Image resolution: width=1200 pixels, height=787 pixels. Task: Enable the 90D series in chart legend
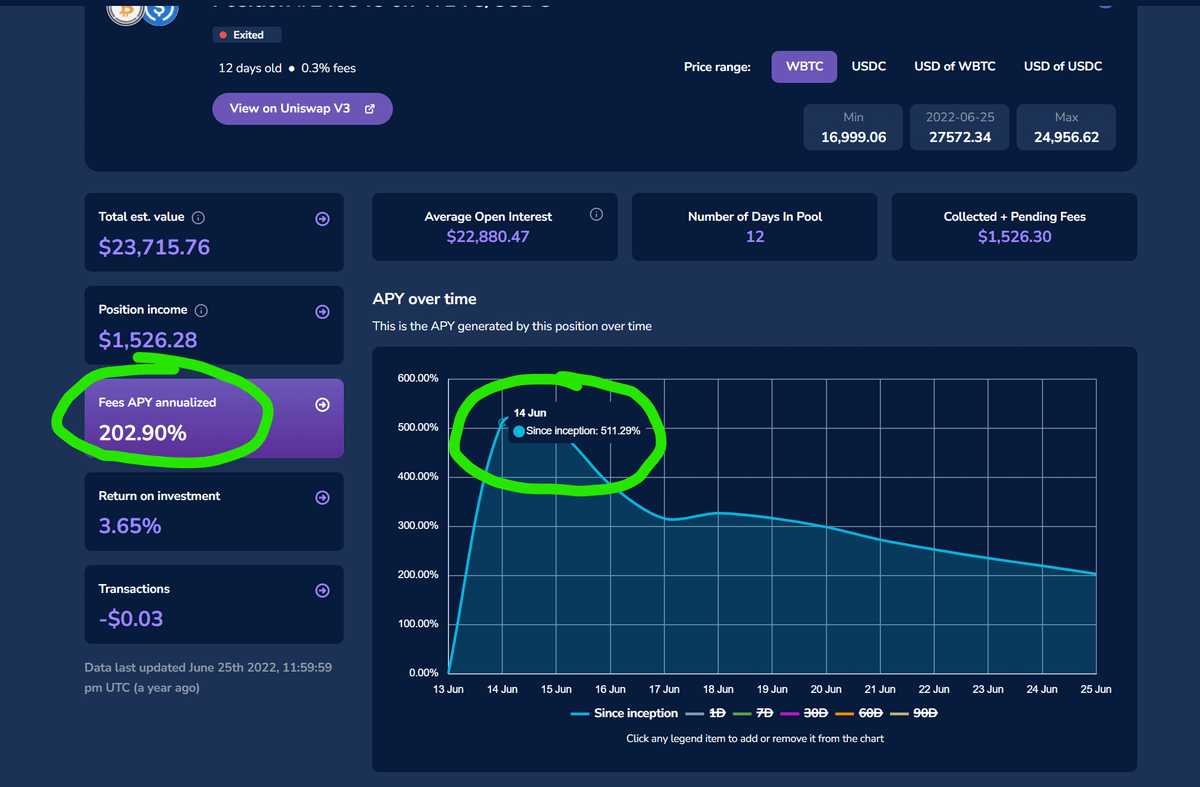(914, 714)
